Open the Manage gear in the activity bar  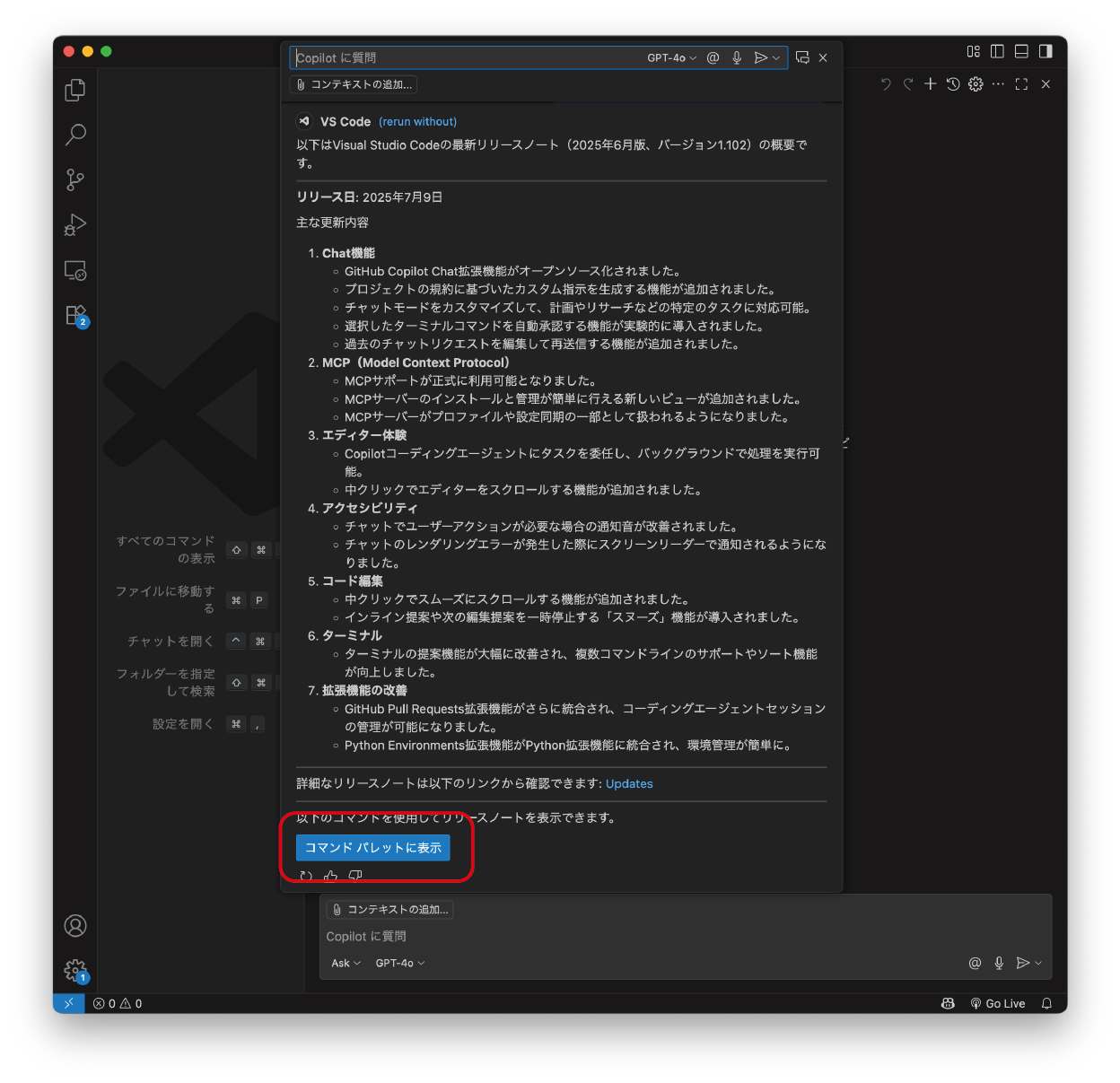click(75, 970)
